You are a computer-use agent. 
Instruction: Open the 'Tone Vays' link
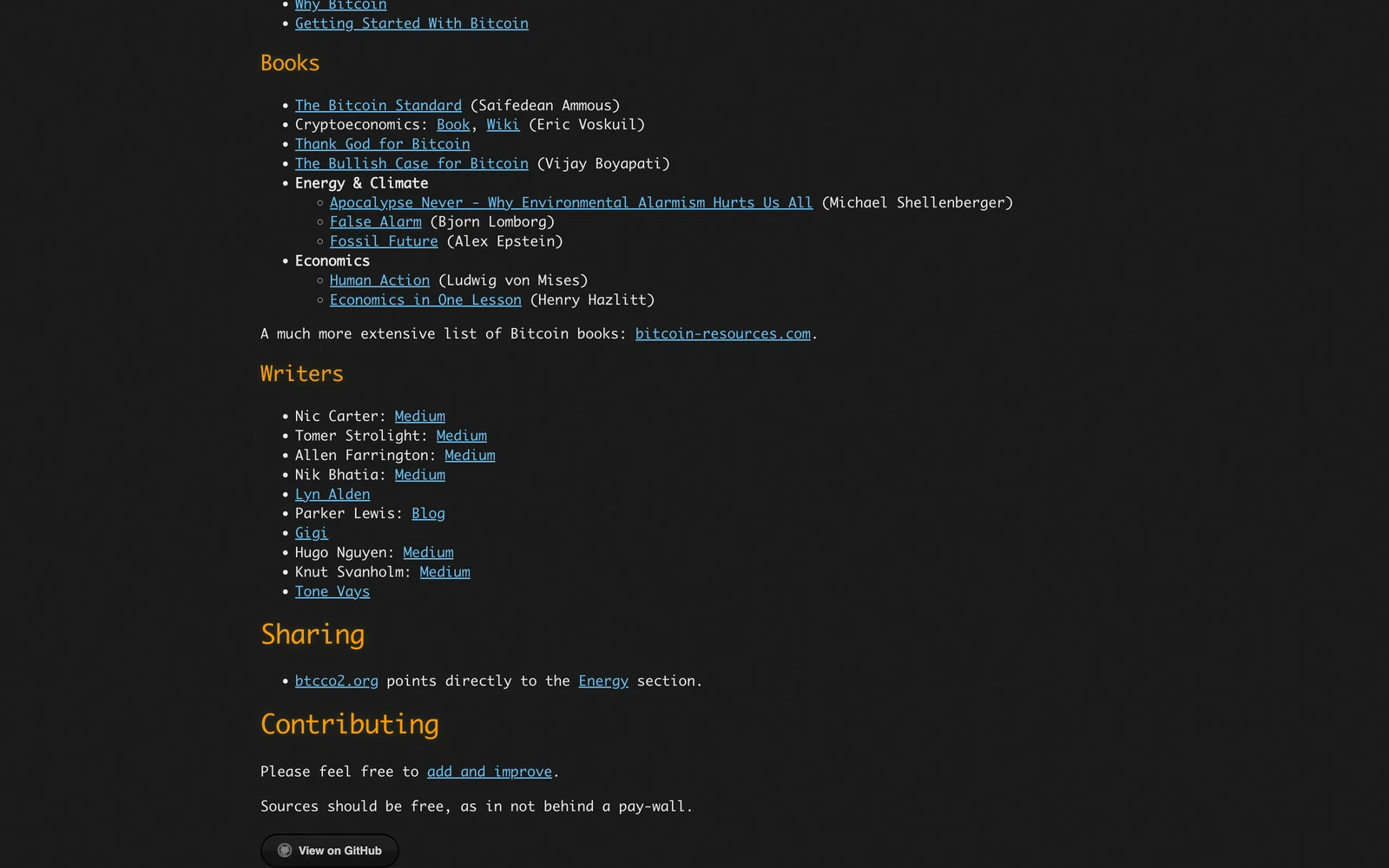(x=332, y=591)
